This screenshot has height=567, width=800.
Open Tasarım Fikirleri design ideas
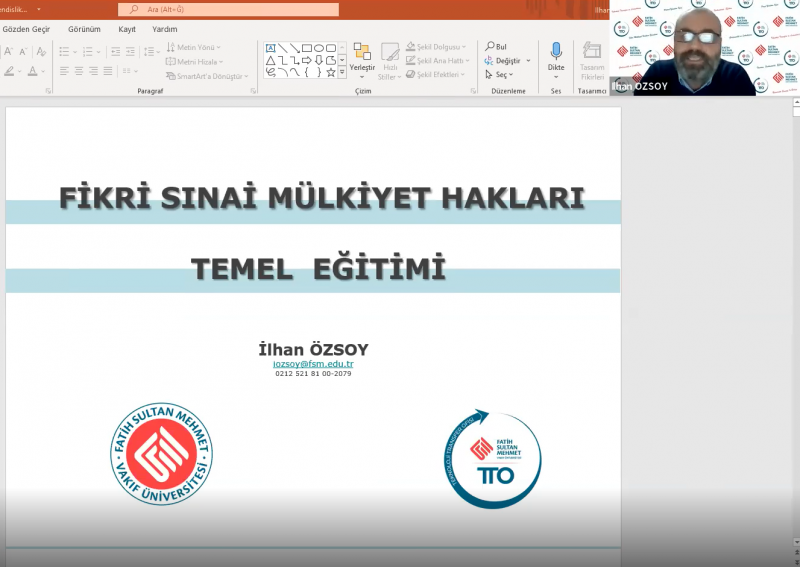coord(592,61)
